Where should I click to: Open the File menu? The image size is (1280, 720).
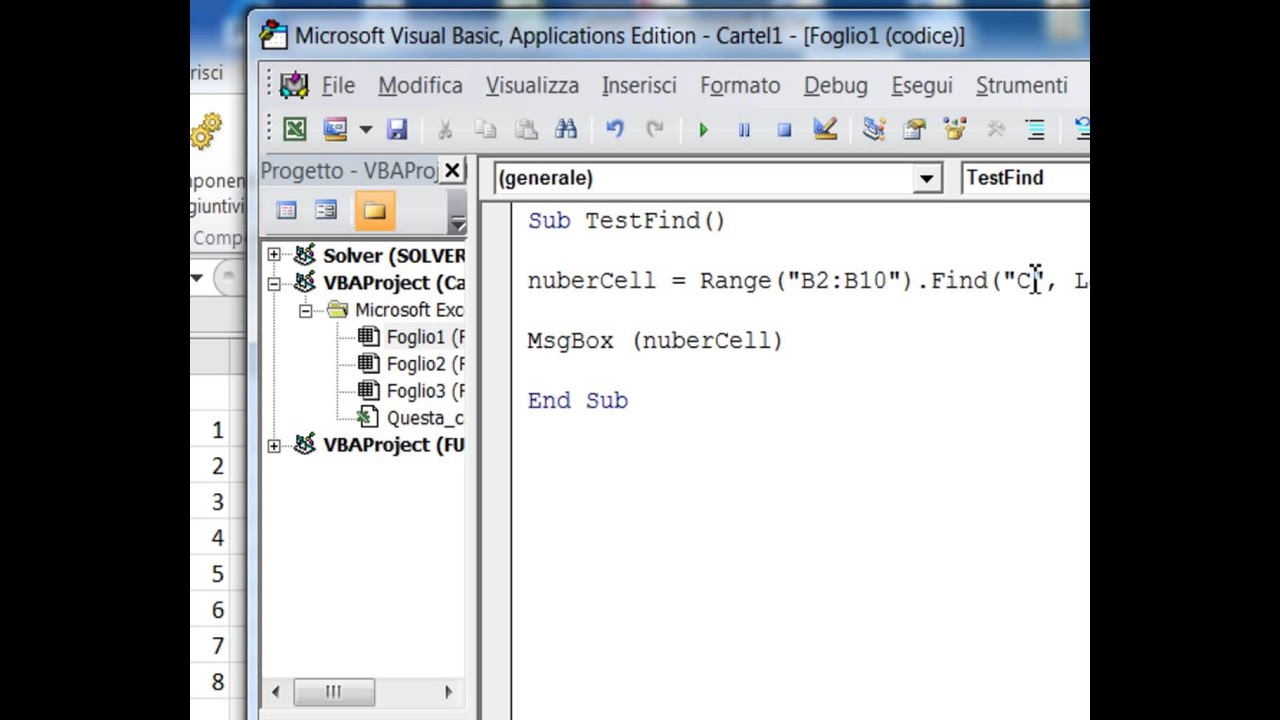[338, 86]
